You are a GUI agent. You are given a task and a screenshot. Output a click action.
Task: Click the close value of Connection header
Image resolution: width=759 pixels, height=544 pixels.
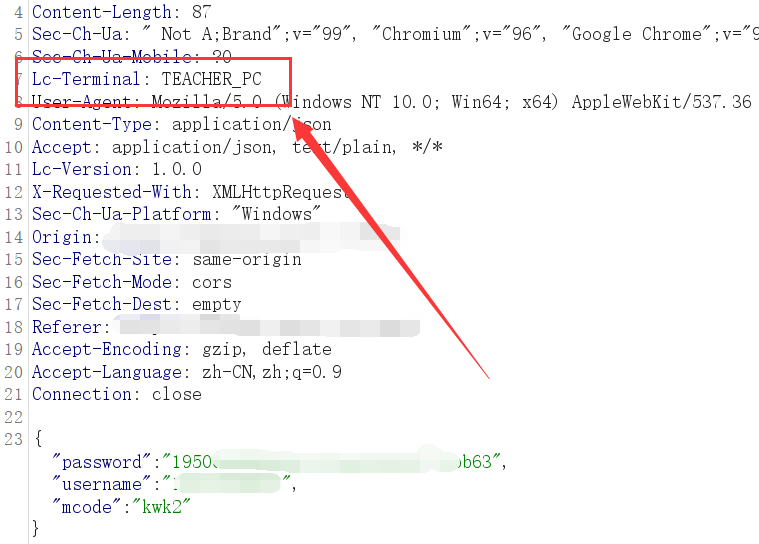[x=176, y=394]
